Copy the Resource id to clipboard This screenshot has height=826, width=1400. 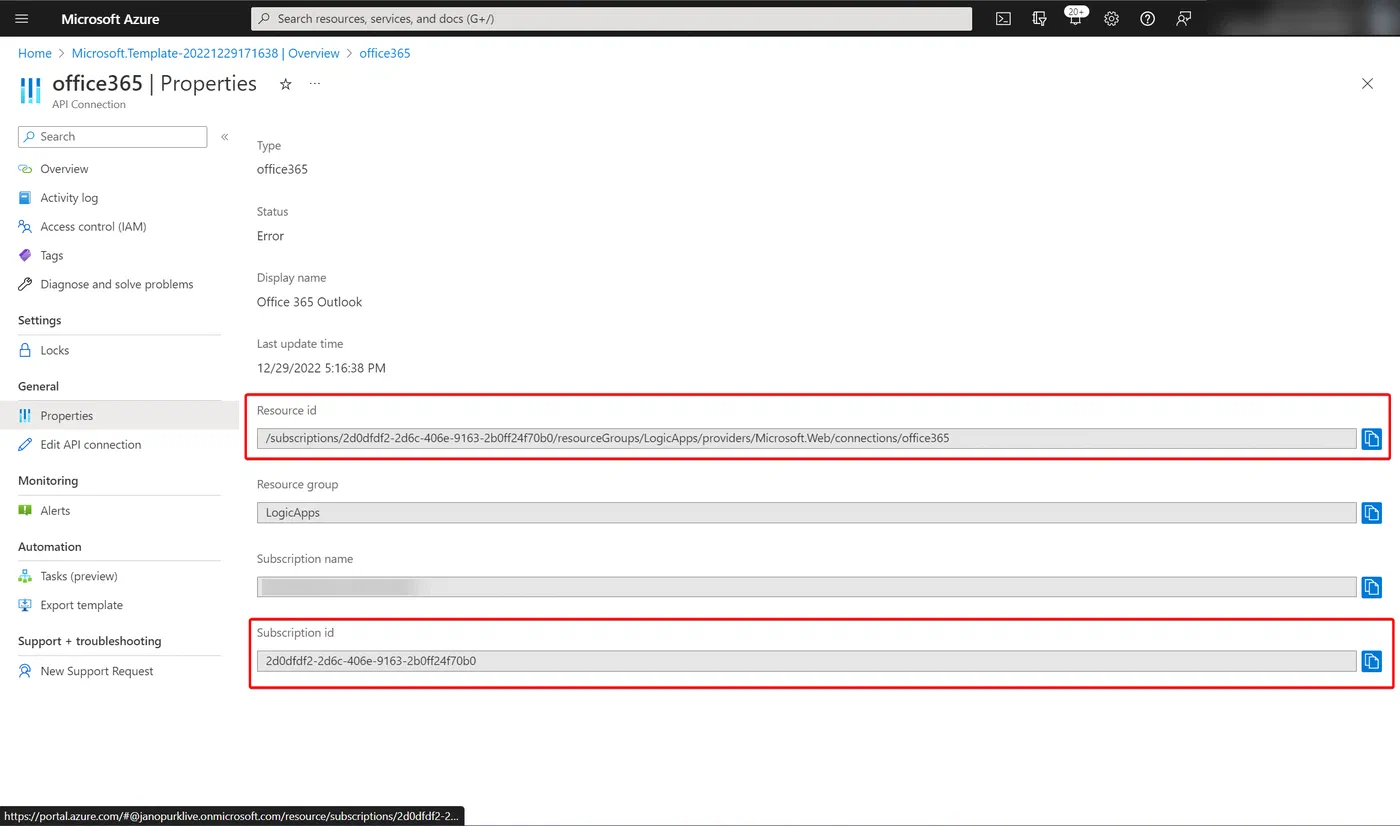(1372, 438)
